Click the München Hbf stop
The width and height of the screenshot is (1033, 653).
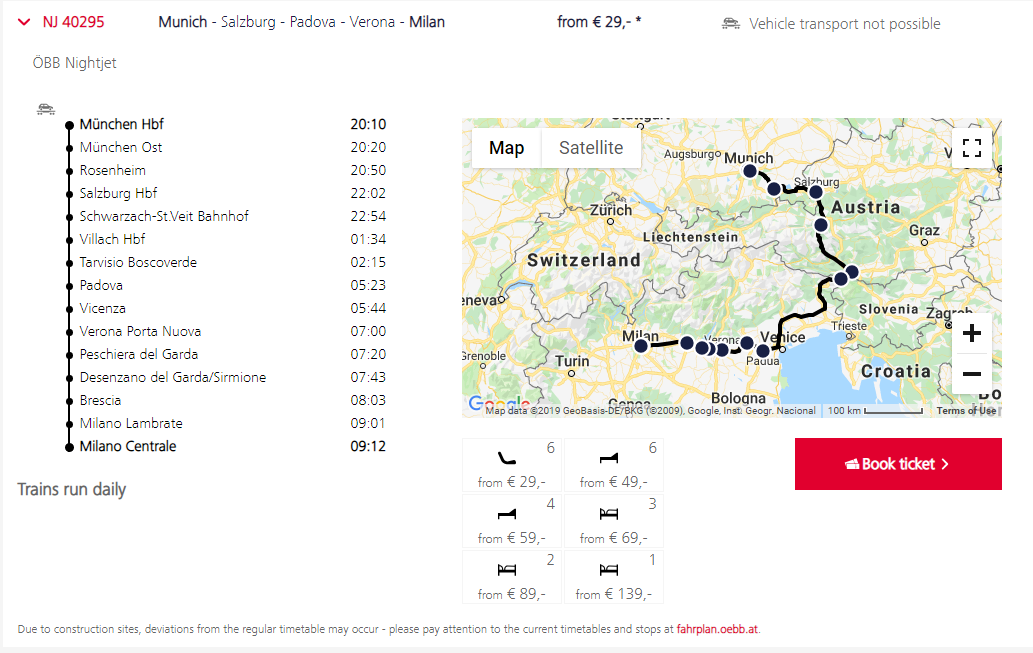121,124
